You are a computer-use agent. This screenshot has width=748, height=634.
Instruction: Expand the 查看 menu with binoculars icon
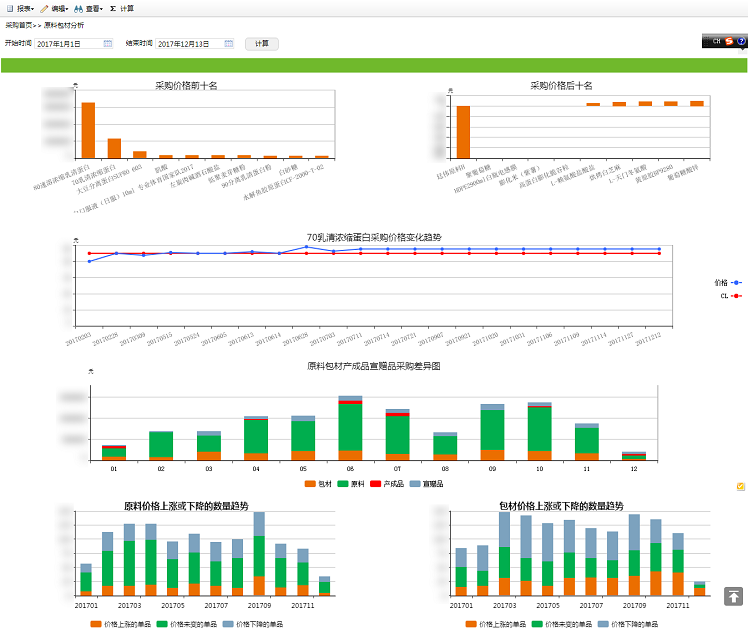tap(89, 7)
